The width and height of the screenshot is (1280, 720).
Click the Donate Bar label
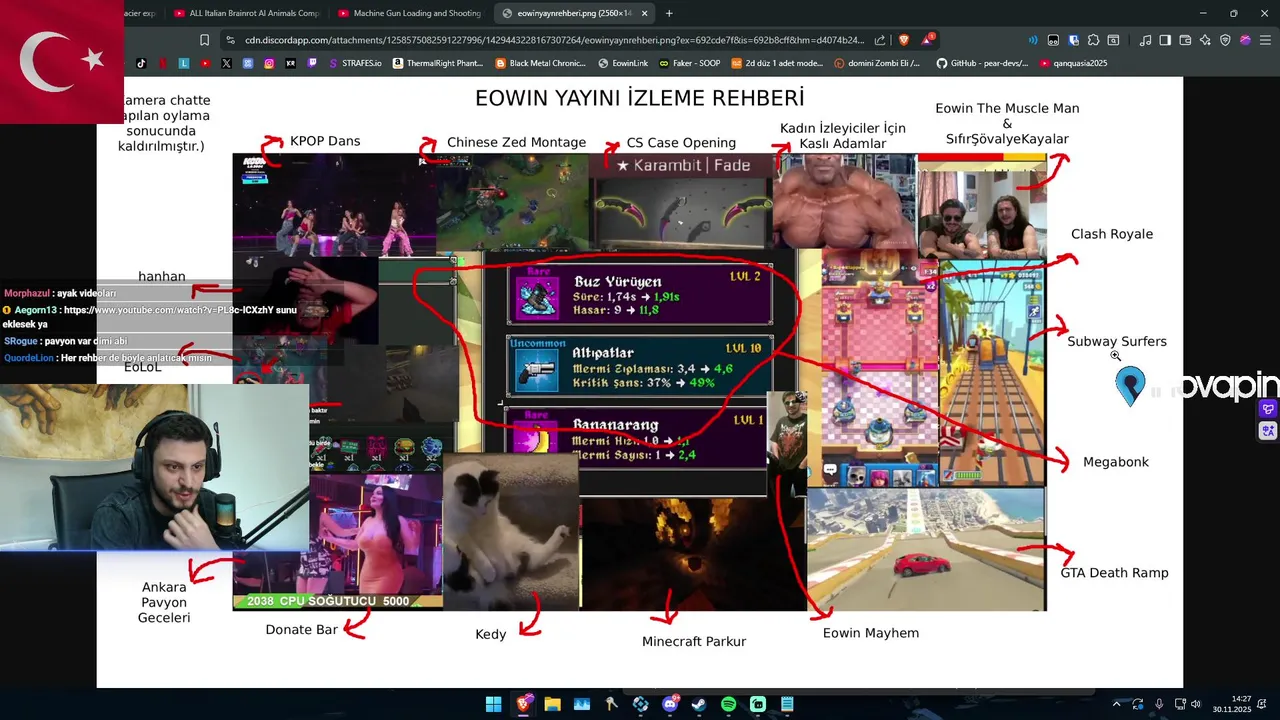[x=301, y=629]
